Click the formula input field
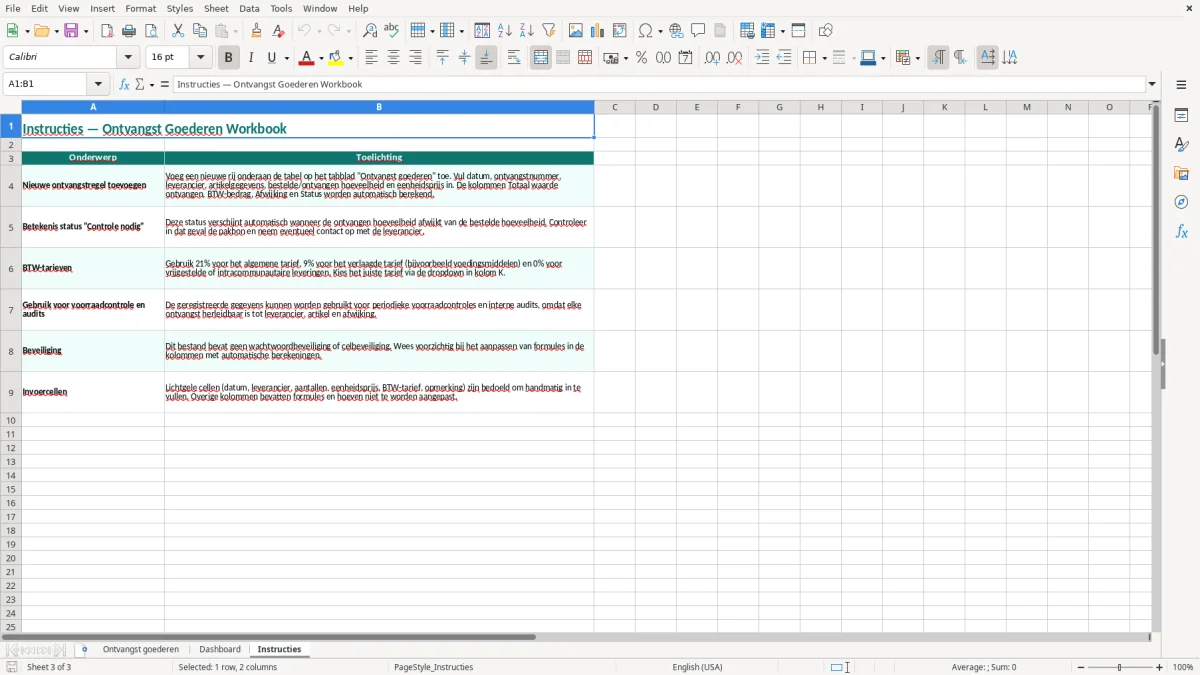The width and height of the screenshot is (1200, 675). point(658,84)
